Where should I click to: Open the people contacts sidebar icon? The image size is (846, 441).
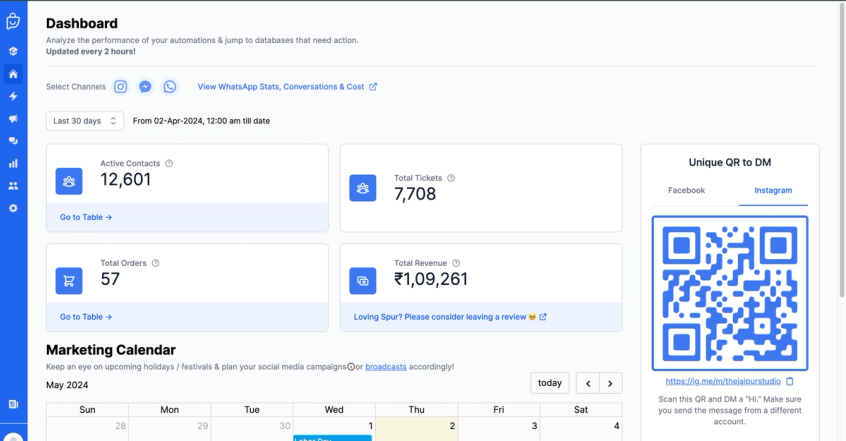13,186
